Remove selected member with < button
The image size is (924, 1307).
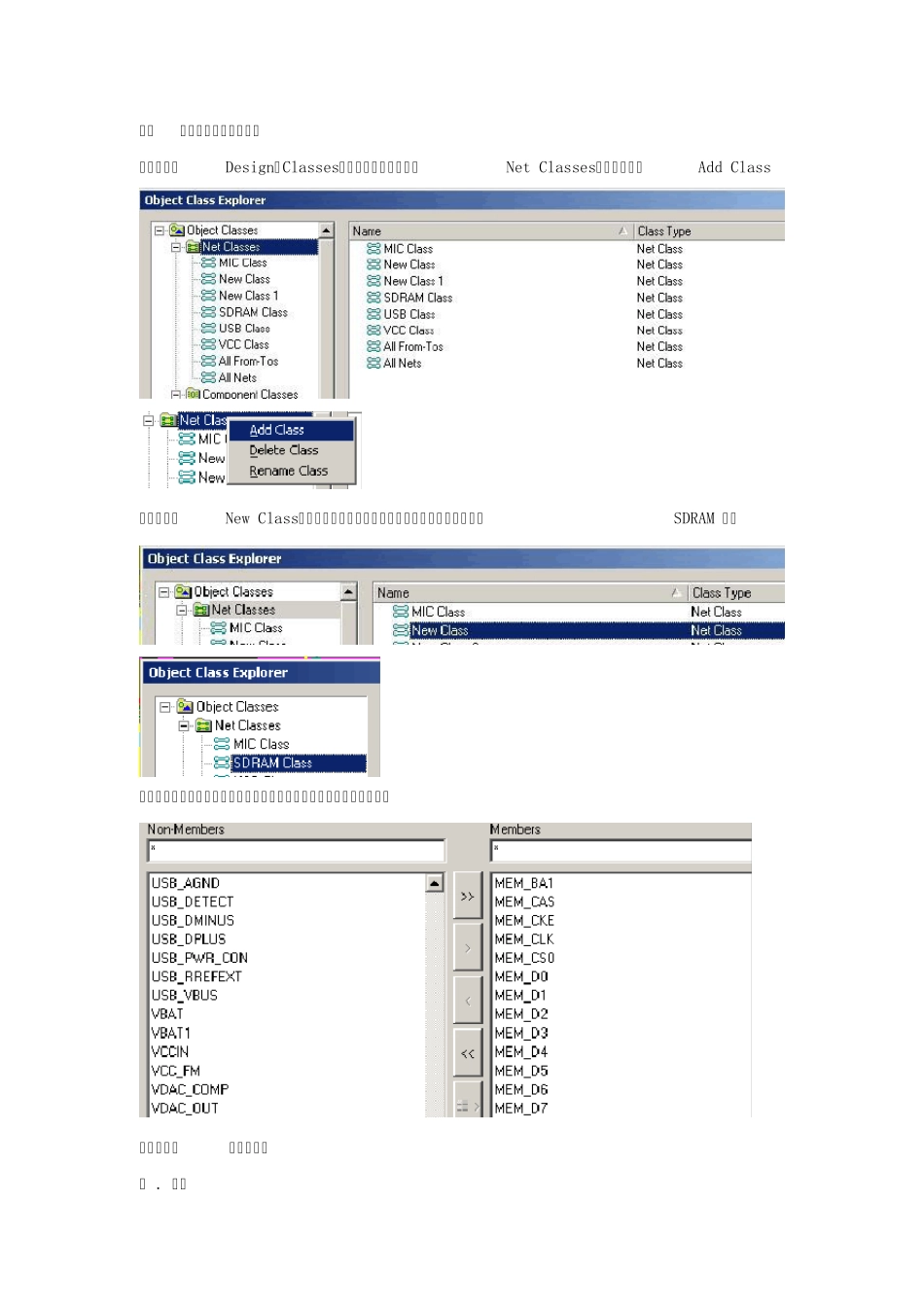click(x=468, y=1001)
